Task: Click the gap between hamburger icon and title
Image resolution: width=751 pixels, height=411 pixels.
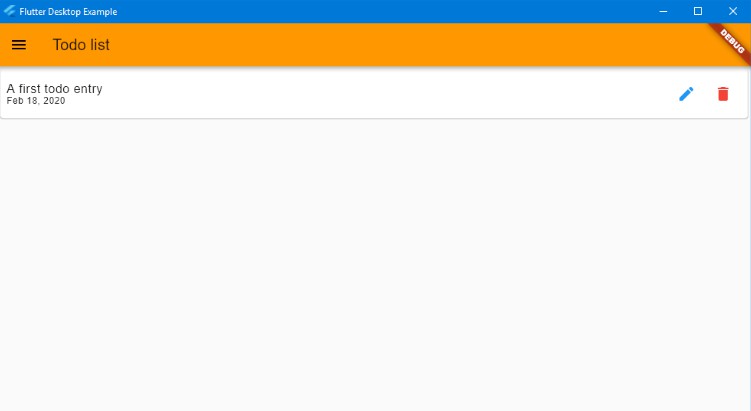Action: (39, 45)
